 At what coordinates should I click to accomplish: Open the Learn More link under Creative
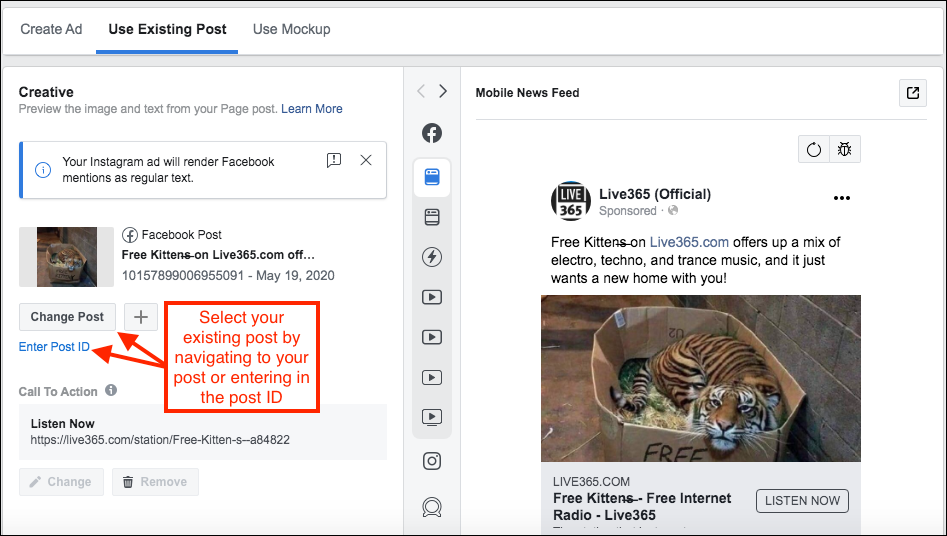(x=312, y=109)
